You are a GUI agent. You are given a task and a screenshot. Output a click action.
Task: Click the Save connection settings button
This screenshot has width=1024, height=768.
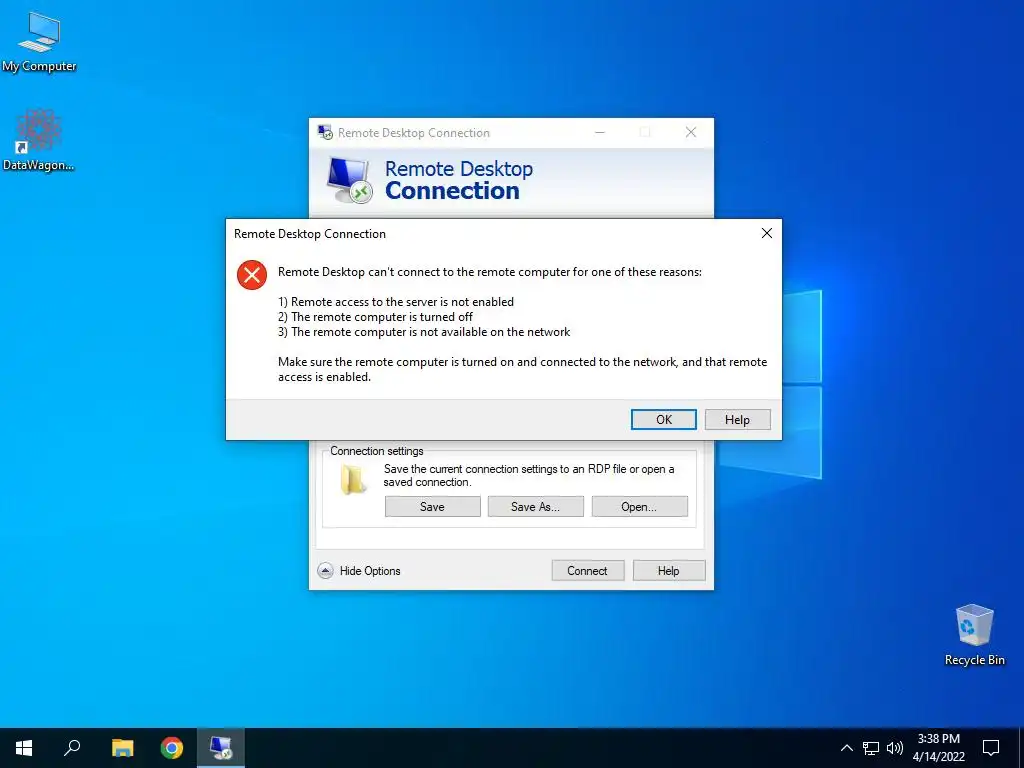point(432,506)
